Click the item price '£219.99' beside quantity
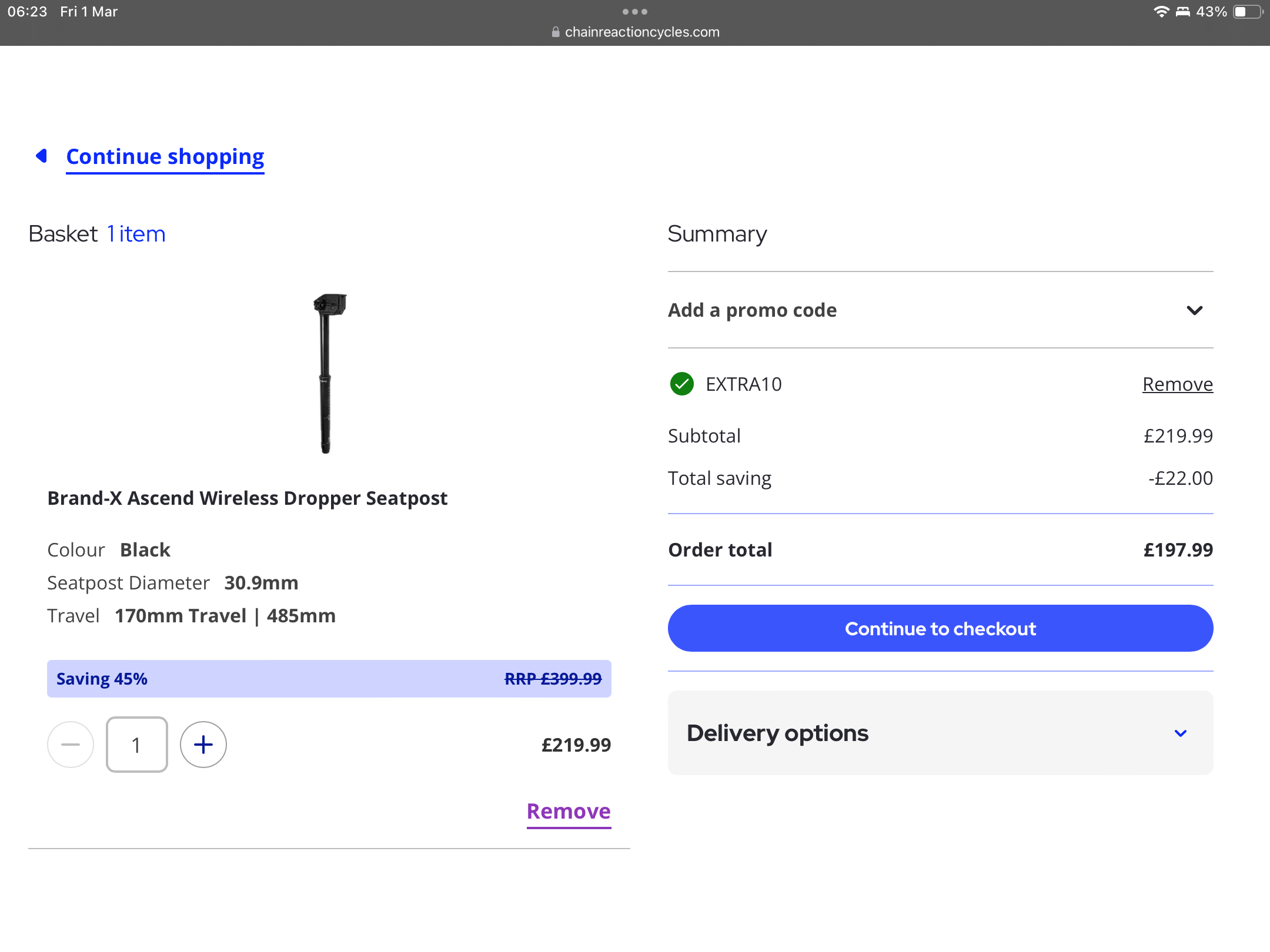The image size is (1270, 952). [576, 745]
